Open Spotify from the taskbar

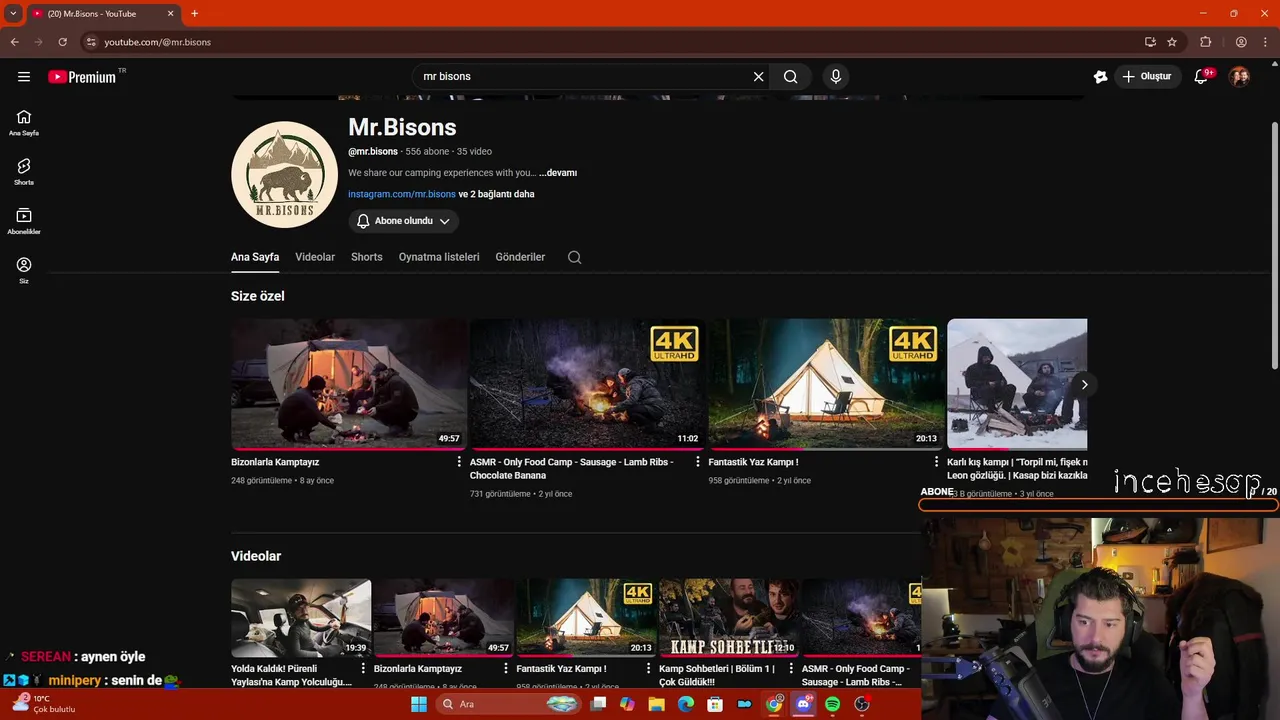tap(832, 704)
